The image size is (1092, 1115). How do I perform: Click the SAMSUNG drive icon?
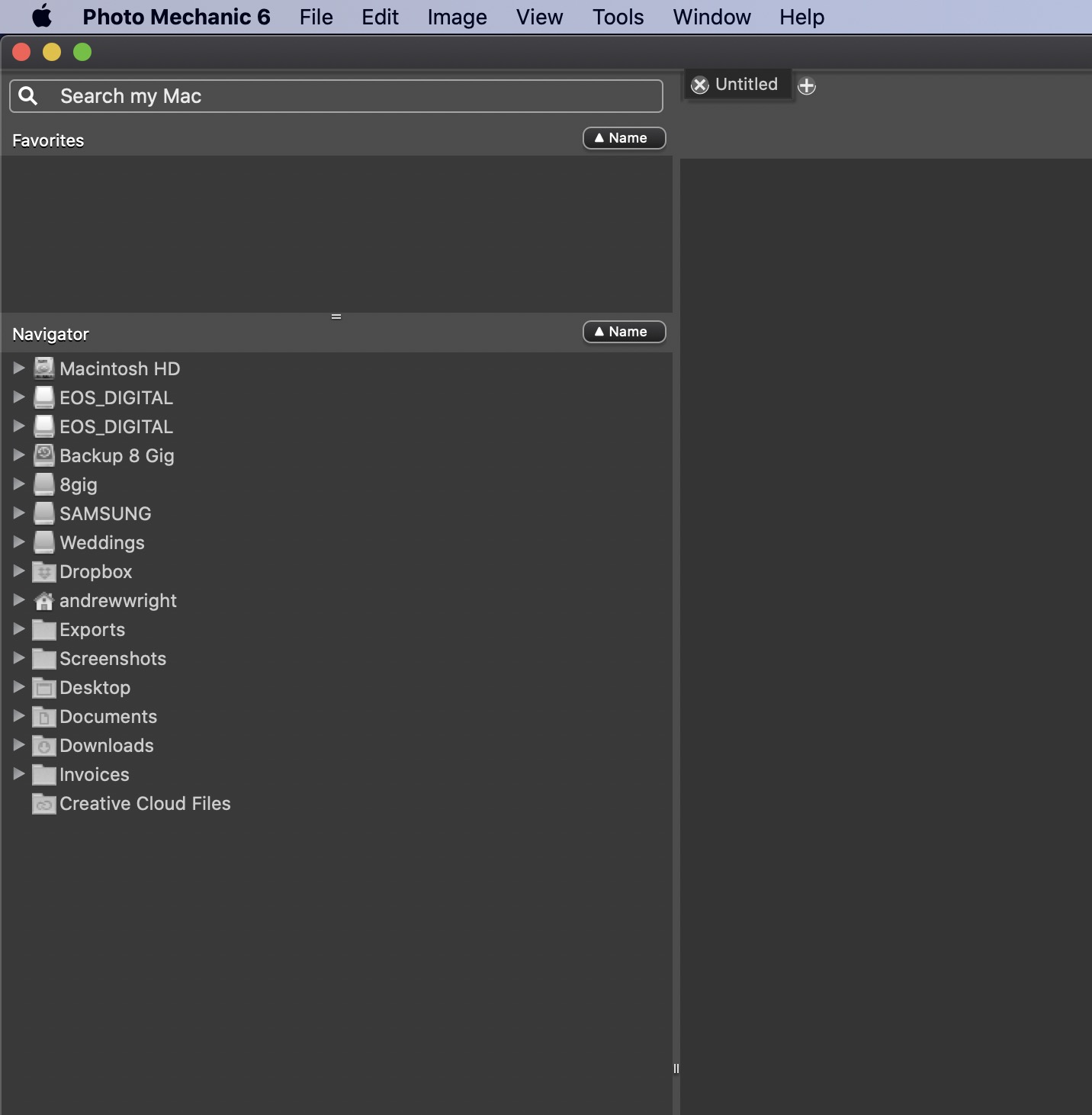pyautogui.click(x=43, y=513)
